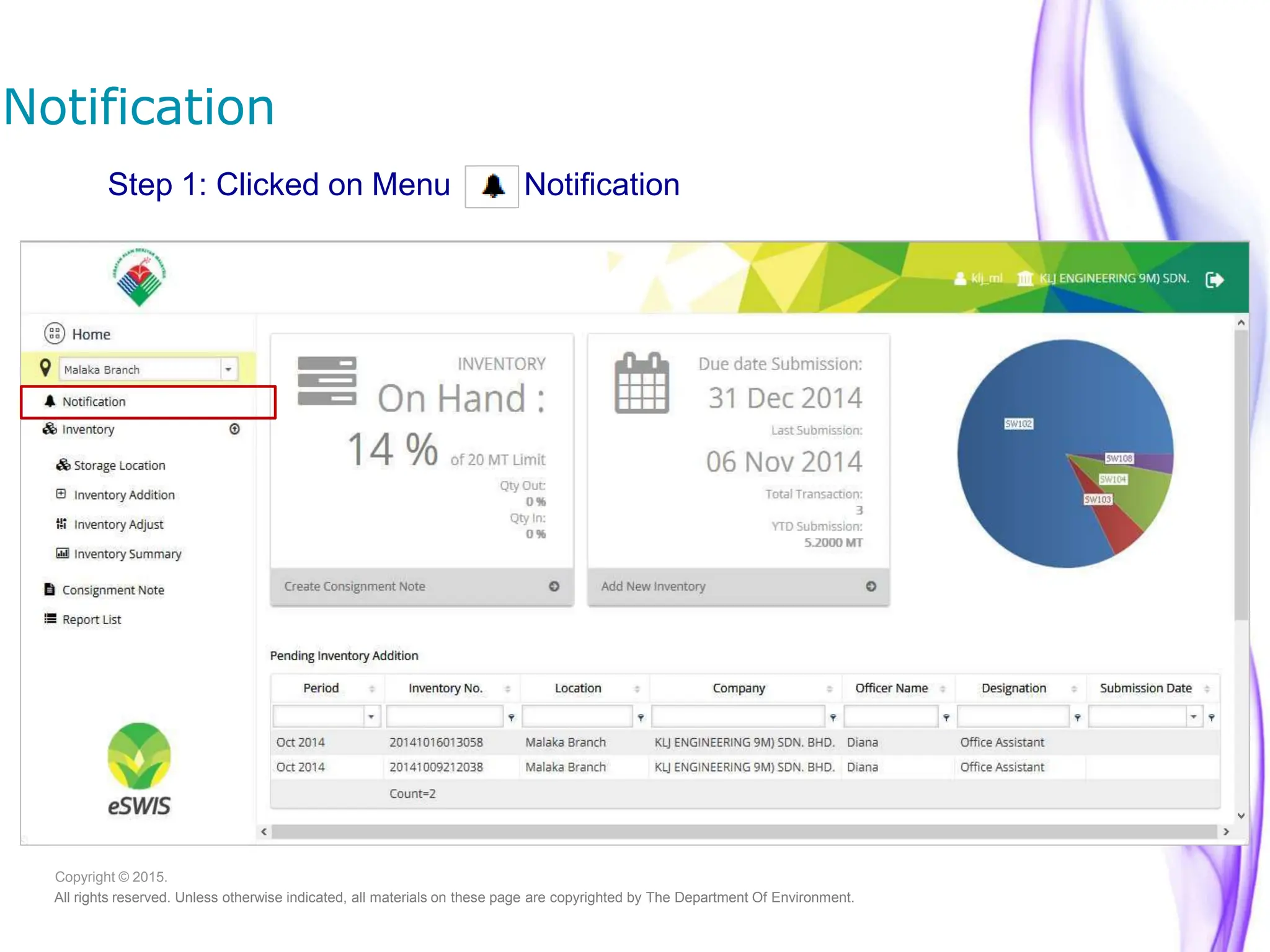Click Create Consignment Note link
Viewport: 1270px width, 952px height.
[355, 586]
